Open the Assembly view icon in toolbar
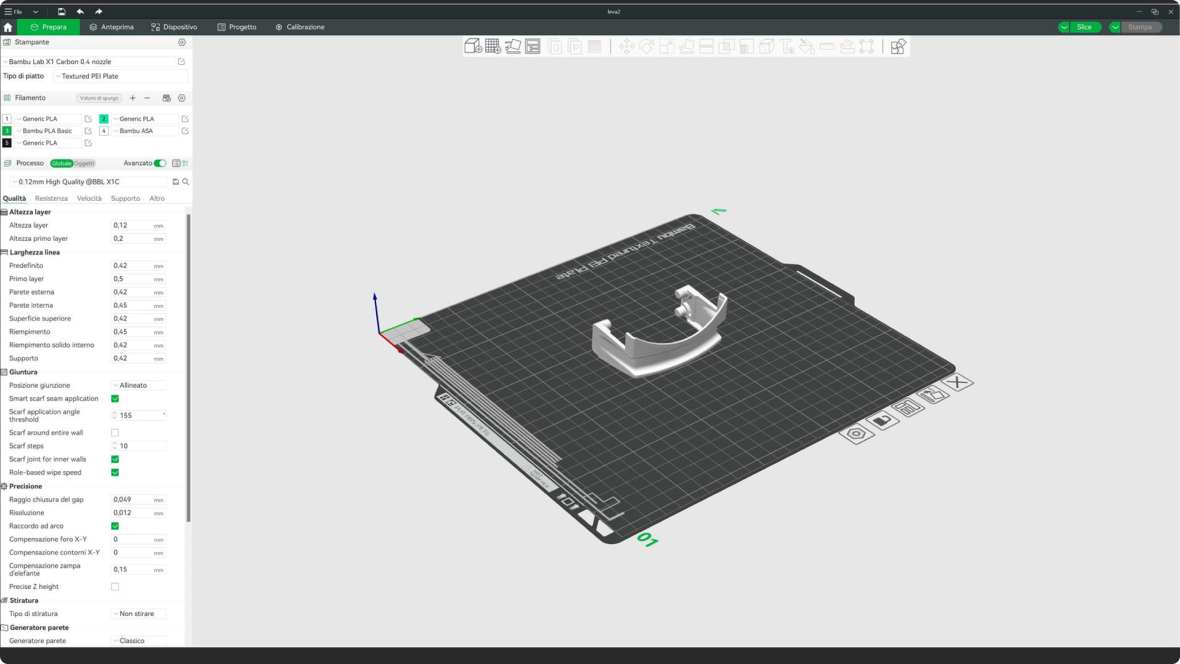1180x664 pixels. tap(898, 46)
